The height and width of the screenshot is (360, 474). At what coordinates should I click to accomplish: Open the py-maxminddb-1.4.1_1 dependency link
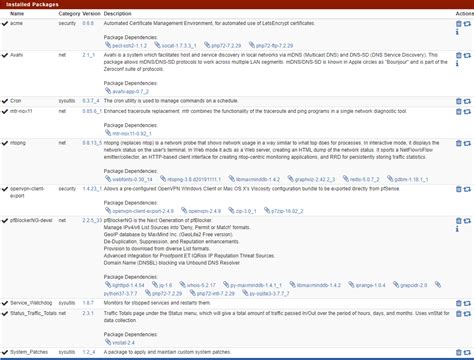(x=252, y=285)
